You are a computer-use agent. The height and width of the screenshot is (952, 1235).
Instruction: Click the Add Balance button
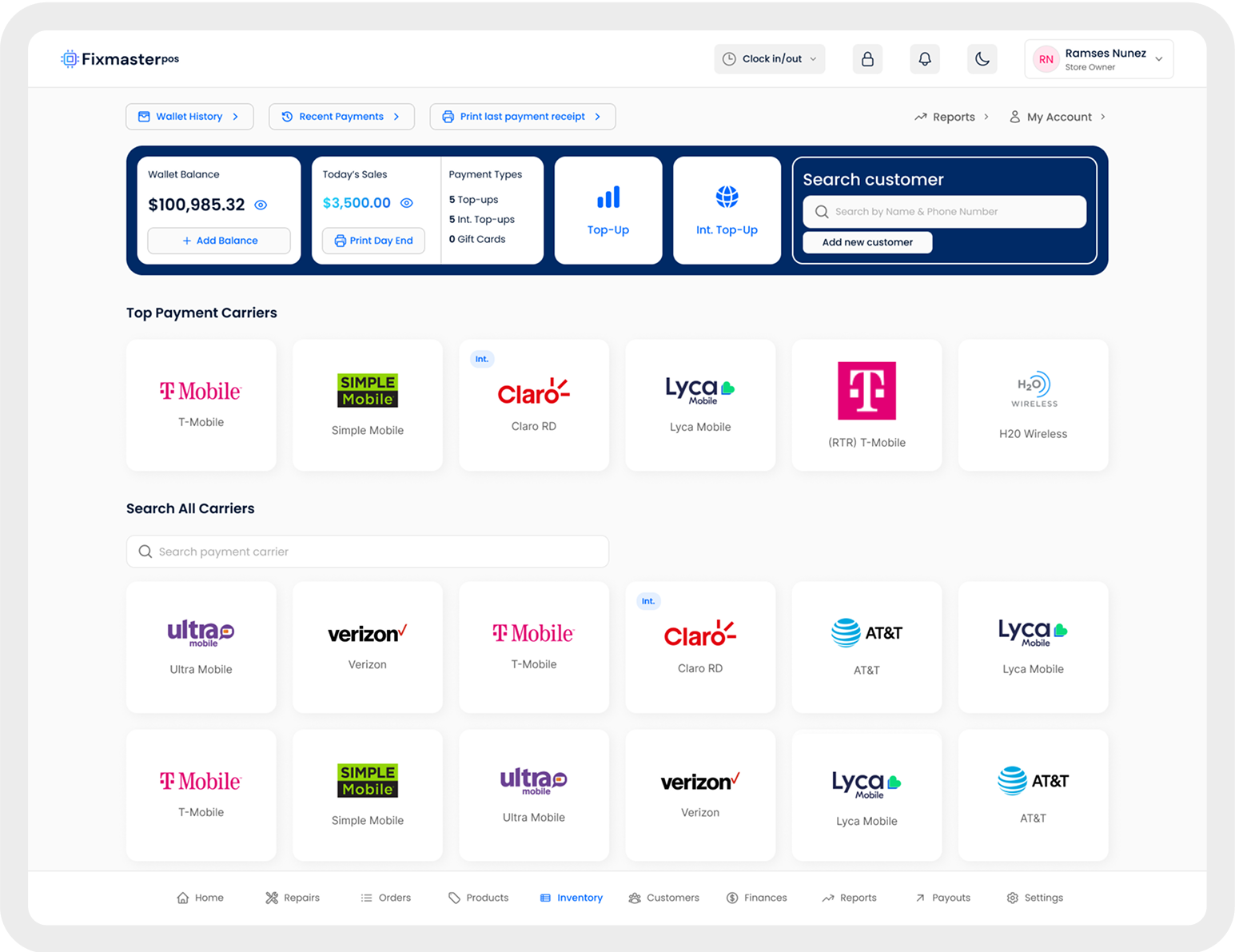tap(219, 241)
